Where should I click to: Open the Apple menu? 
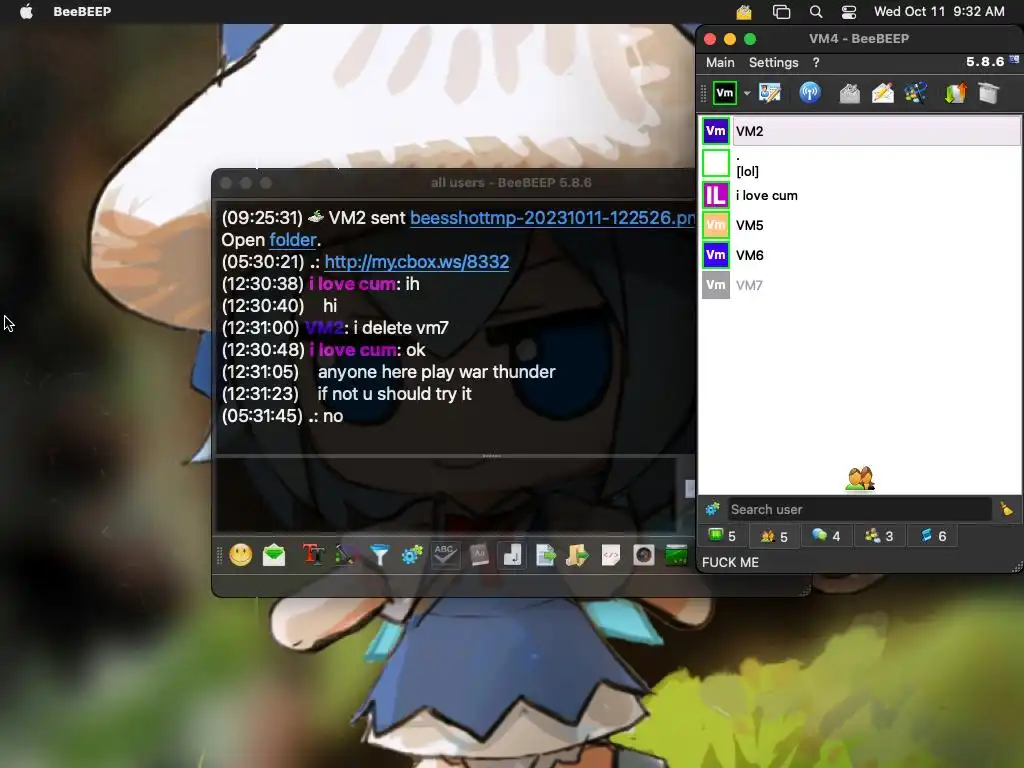point(26,11)
